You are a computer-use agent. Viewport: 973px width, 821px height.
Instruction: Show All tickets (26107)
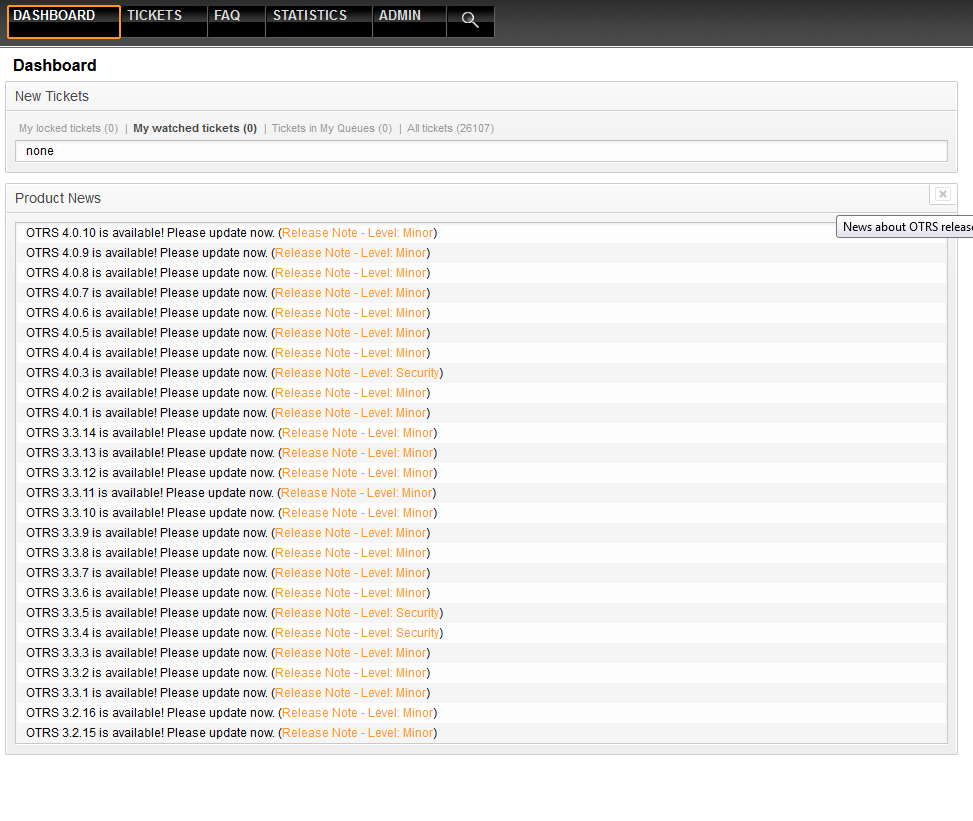(x=451, y=128)
